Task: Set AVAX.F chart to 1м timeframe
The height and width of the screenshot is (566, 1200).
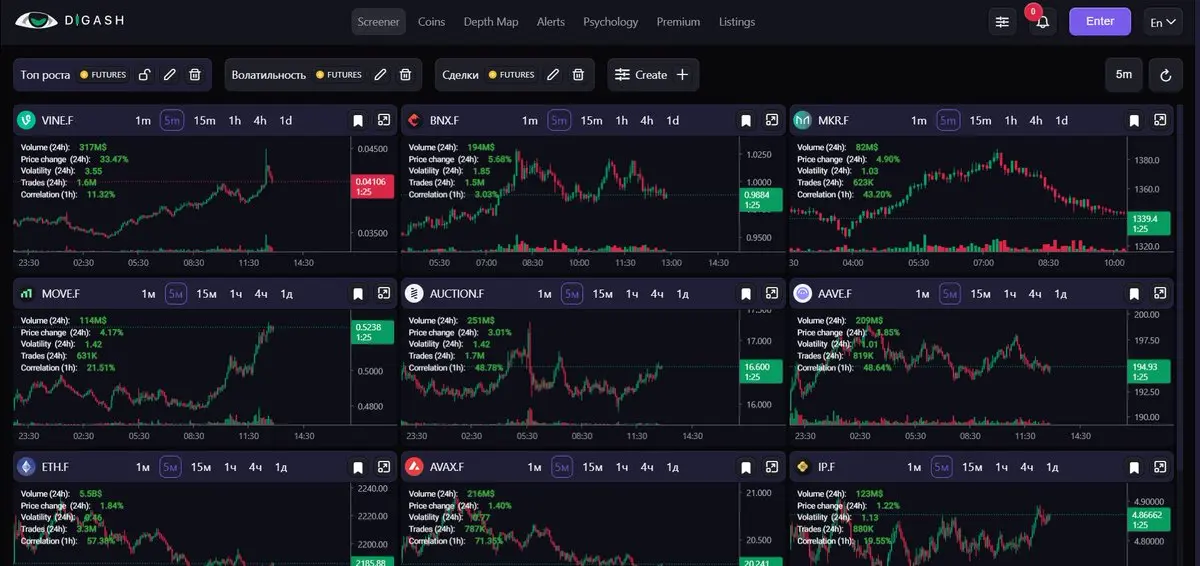Action: tap(535, 467)
